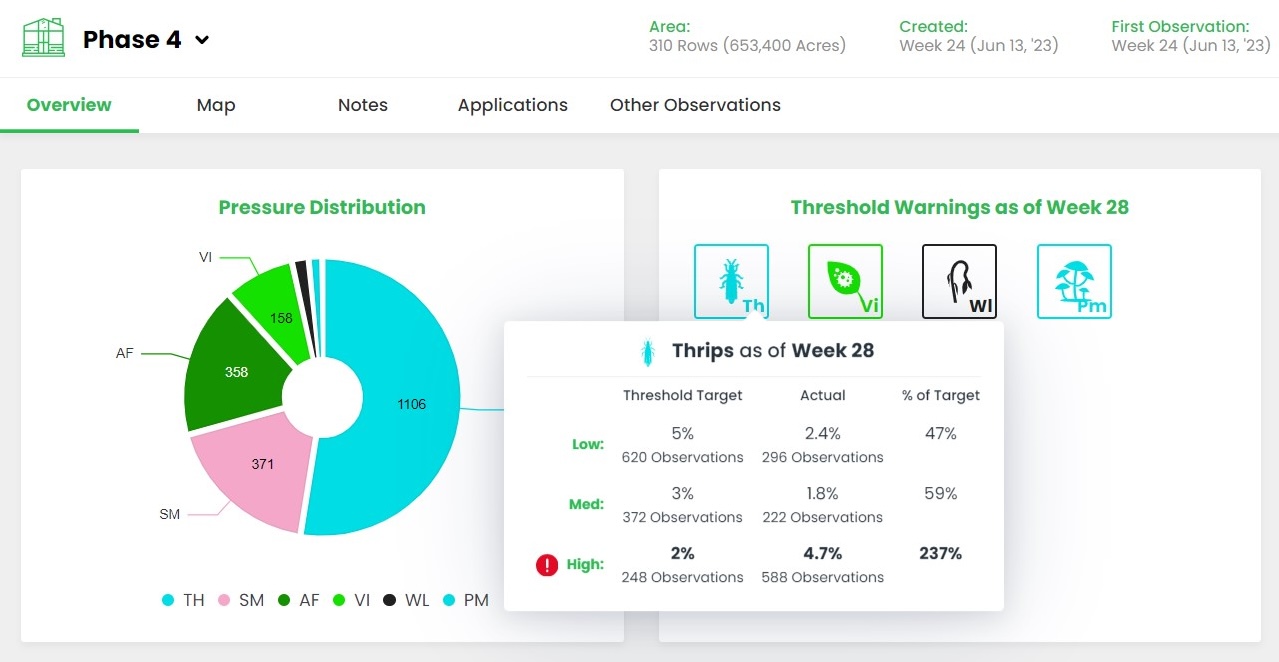Toggle WL legend item in chart
This screenshot has height=662, width=1279.
click(407, 600)
